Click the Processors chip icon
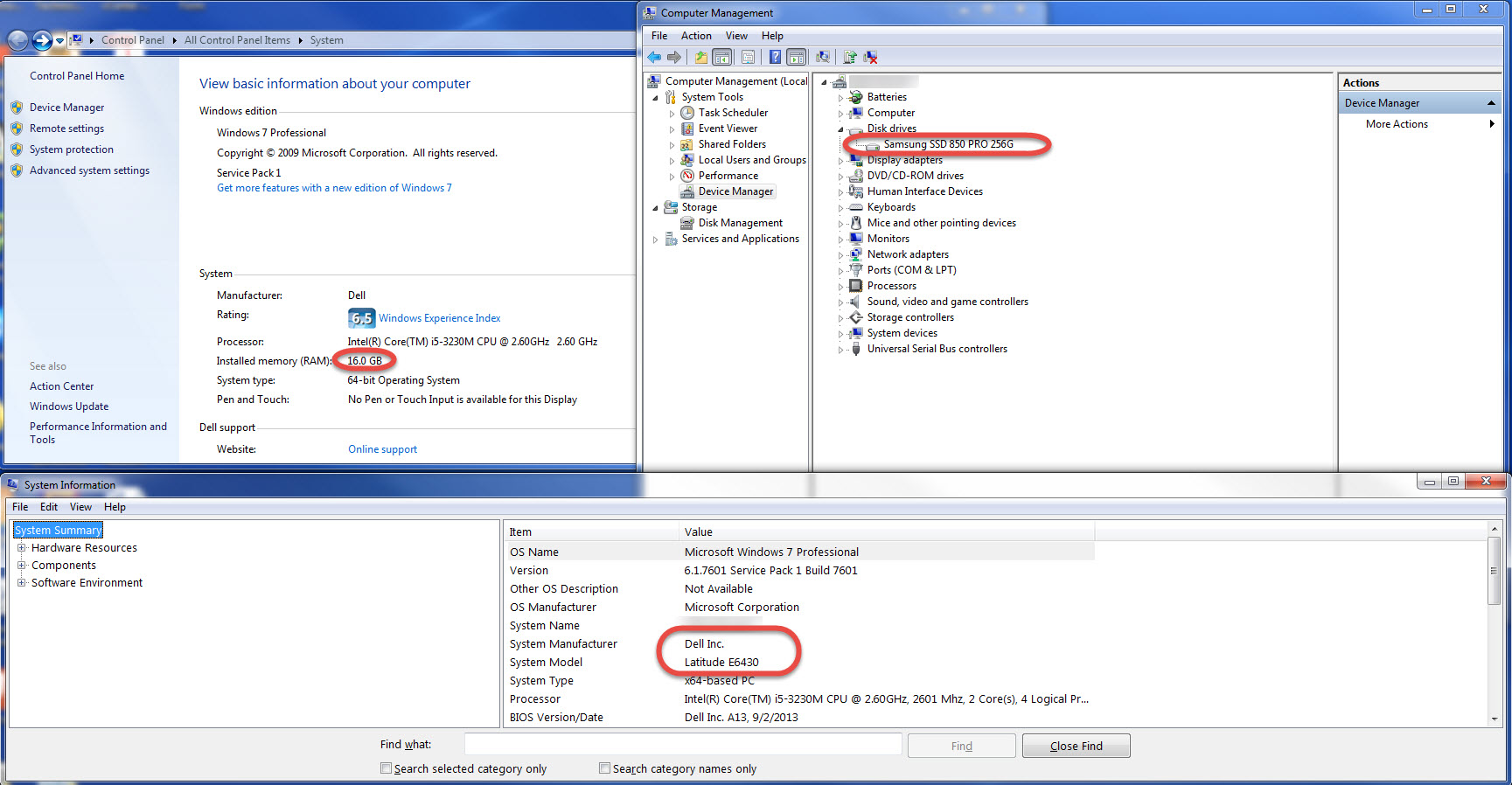The width and height of the screenshot is (1512, 785). point(856,286)
